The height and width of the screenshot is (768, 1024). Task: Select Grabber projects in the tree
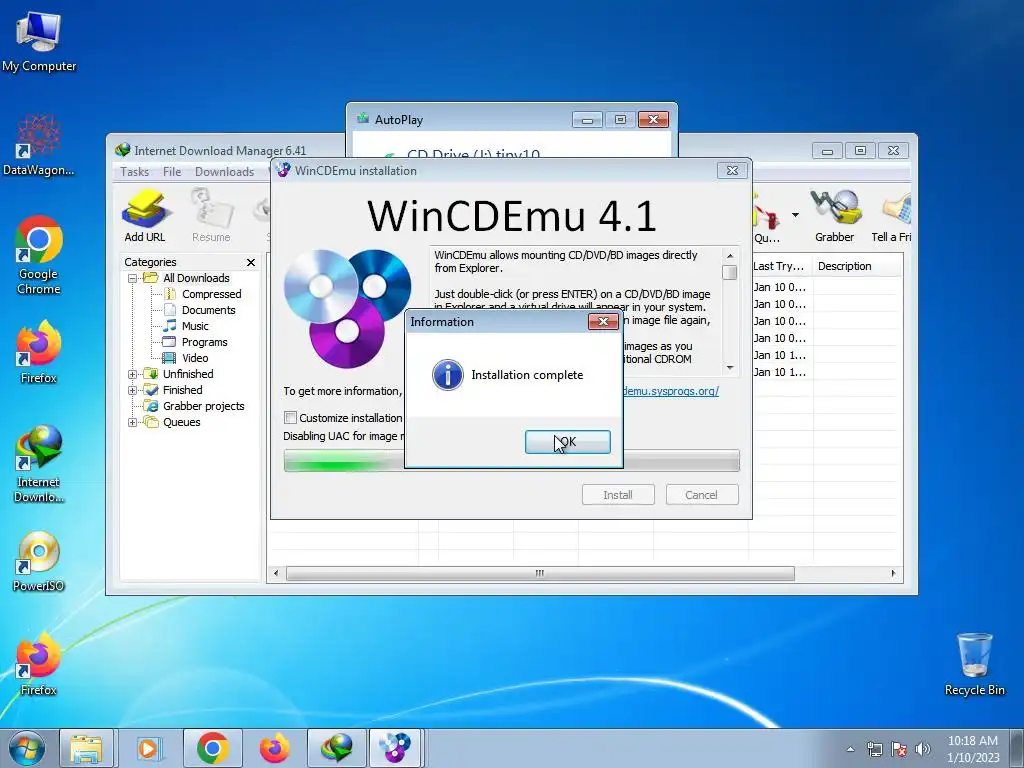pyautogui.click(x=203, y=406)
